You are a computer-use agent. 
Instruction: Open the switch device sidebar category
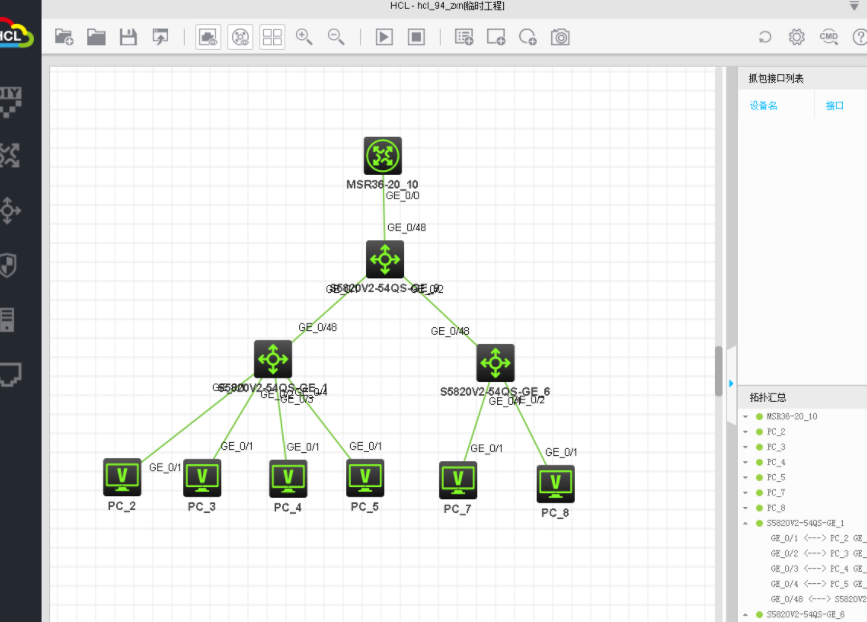coord(11,210)
